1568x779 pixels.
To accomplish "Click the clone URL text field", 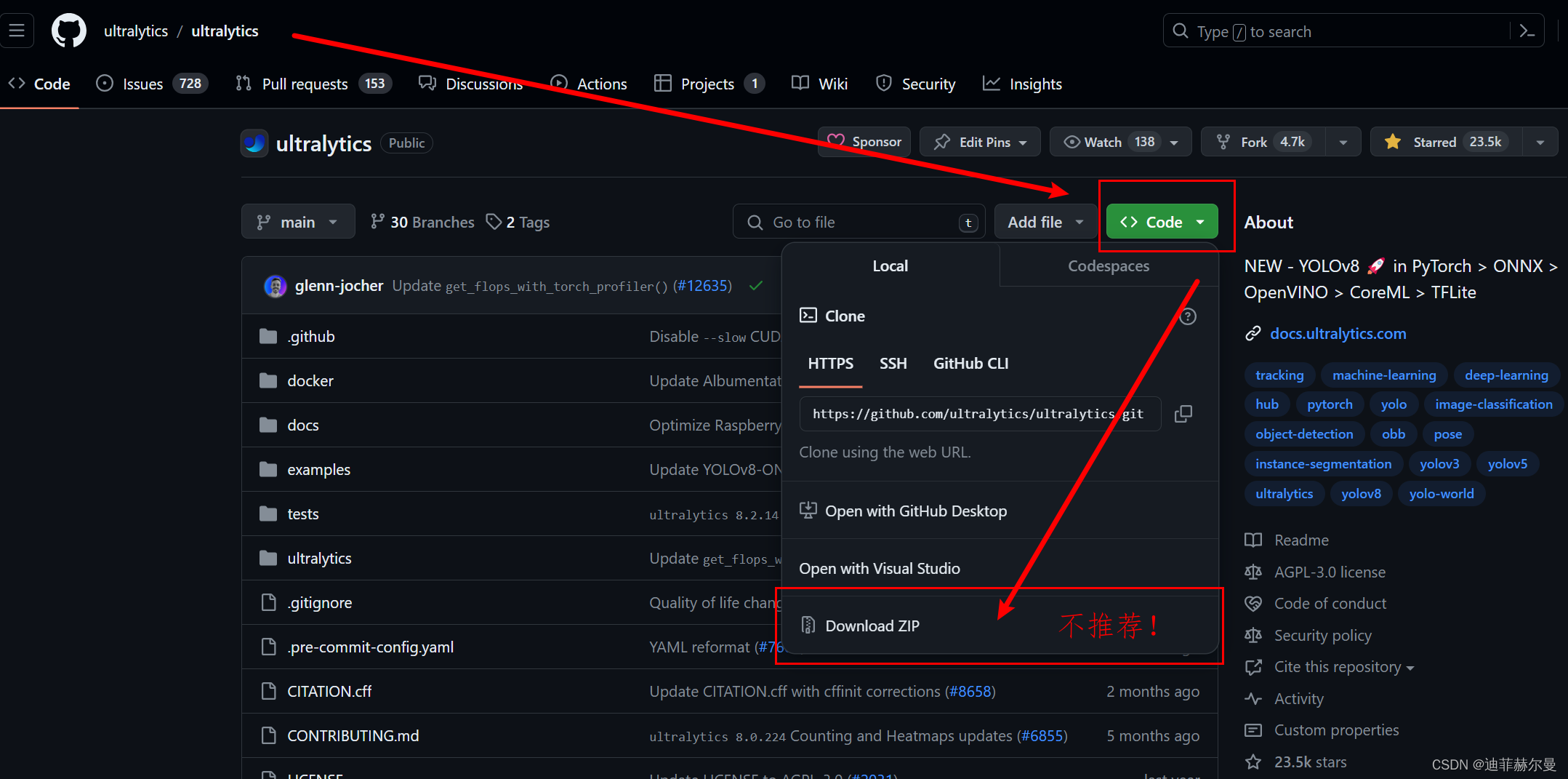I will tap(979, 414).
